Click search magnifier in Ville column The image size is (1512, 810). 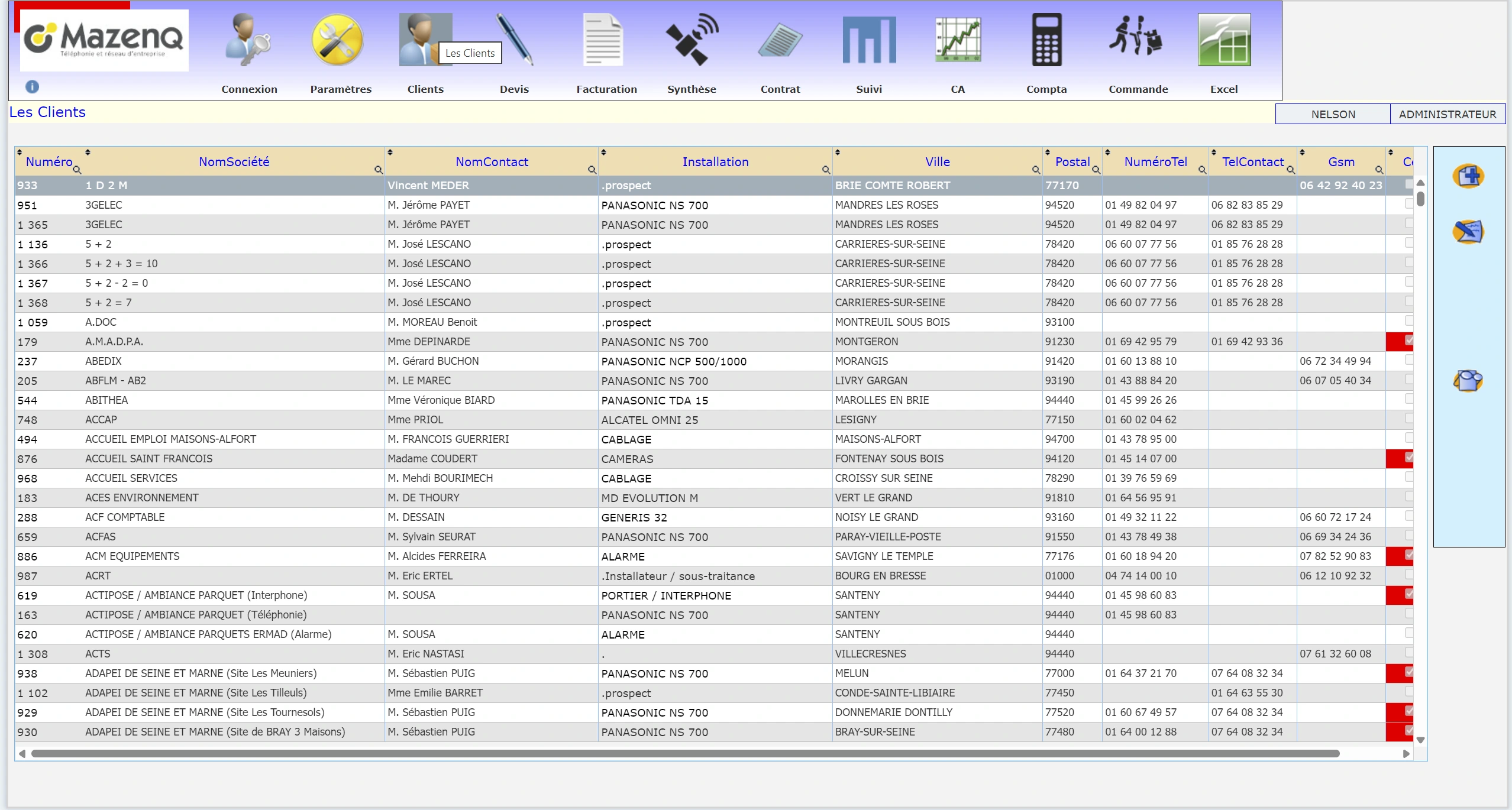coord(1036,170)
